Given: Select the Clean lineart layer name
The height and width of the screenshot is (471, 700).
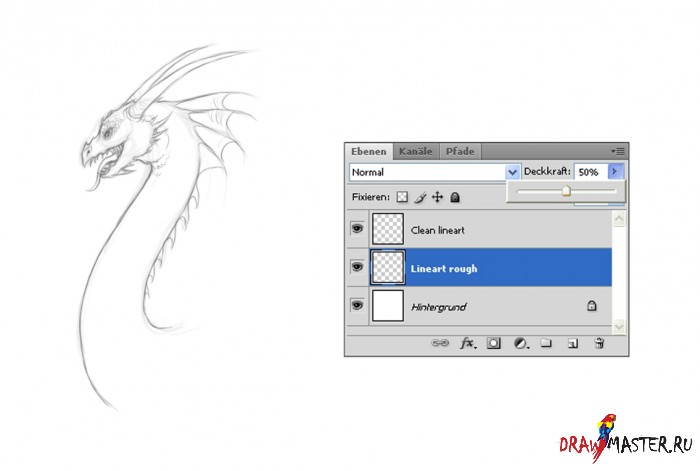Looking at the screenshot, I should click(x=438, y=230).
